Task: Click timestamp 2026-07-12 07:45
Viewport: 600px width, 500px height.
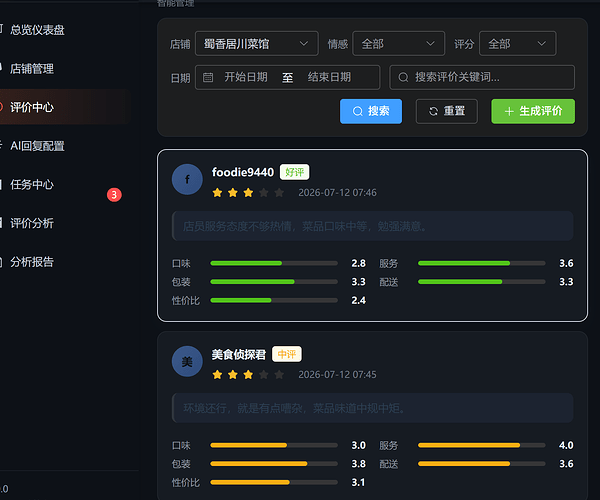Action: click(337, 375)
